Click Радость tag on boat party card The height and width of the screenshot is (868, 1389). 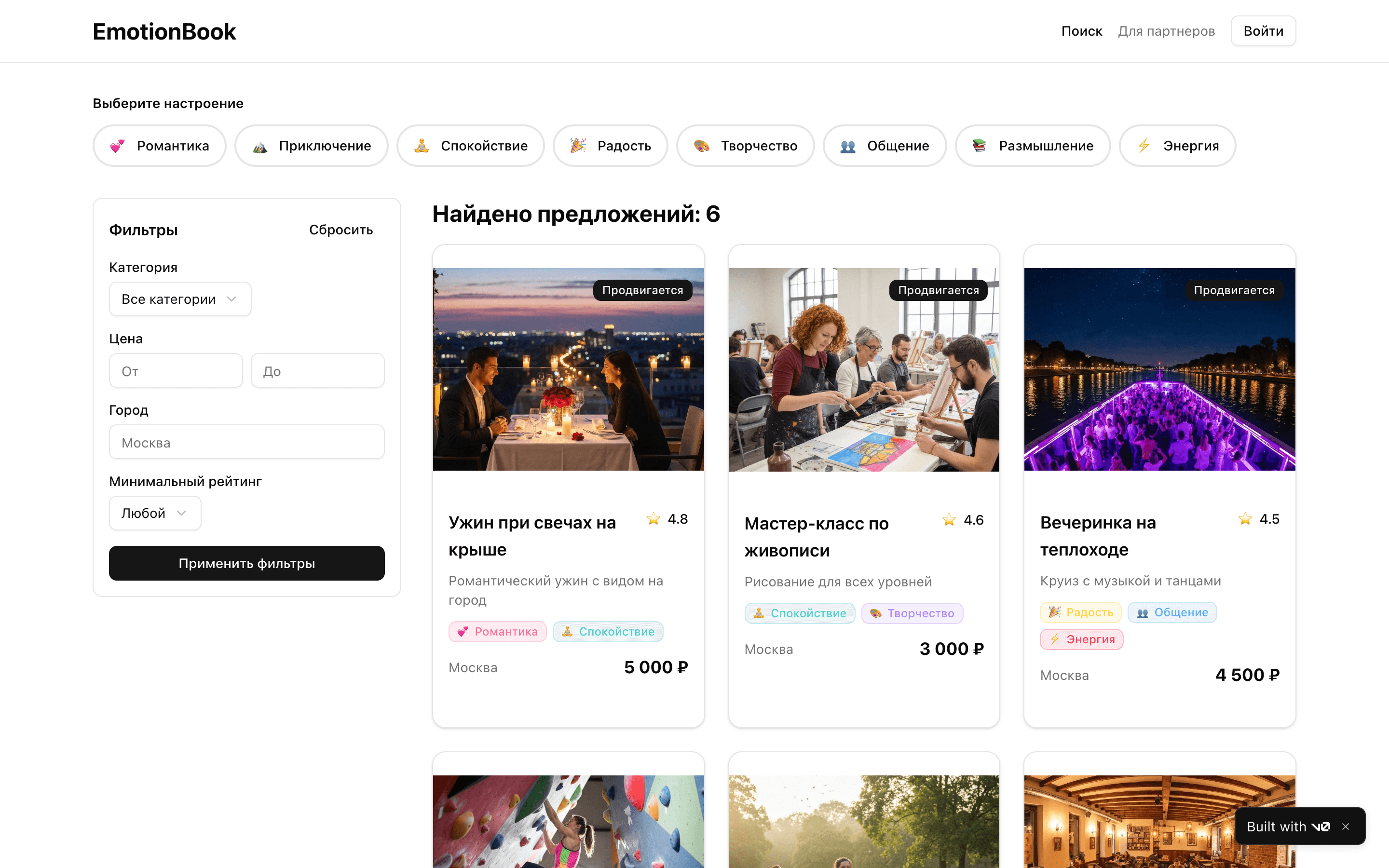[1081, 612]
